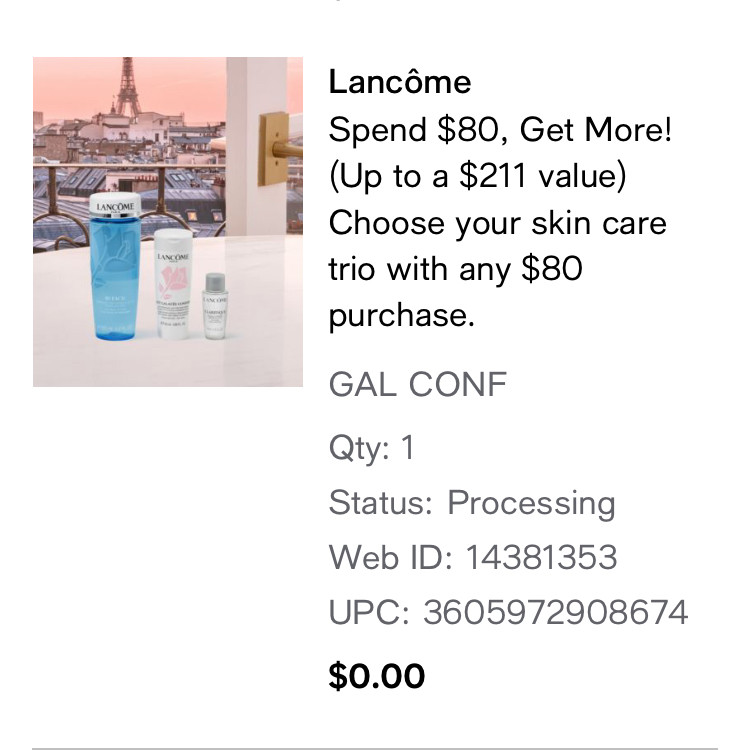Click the white Lancôme cap on the blue bottle

115,205
